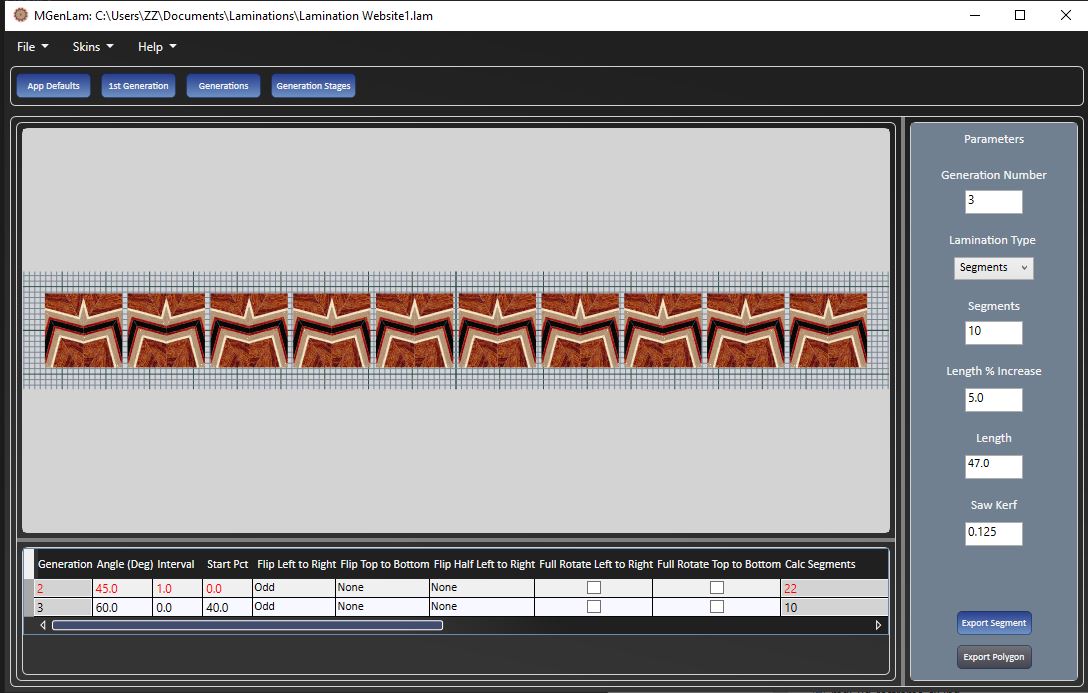The image size is (1088, 693).
Task: Expand the Help menu
Action: tap(157, 47)
